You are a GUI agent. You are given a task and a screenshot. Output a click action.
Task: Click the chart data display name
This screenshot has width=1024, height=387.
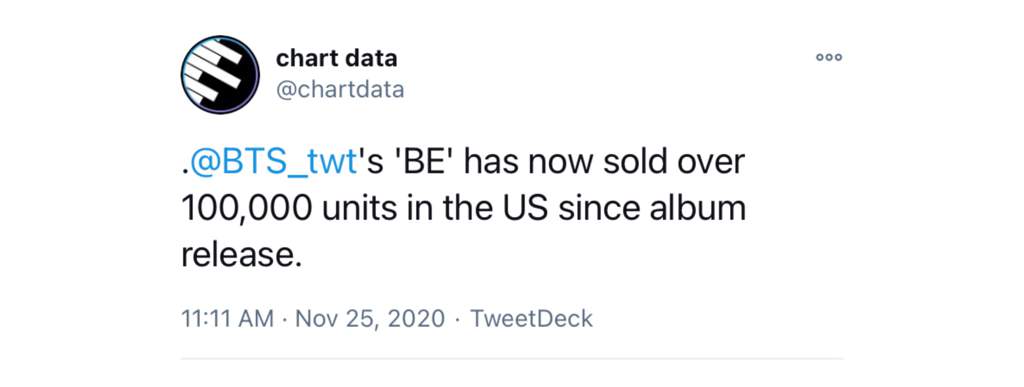point(336,58)
